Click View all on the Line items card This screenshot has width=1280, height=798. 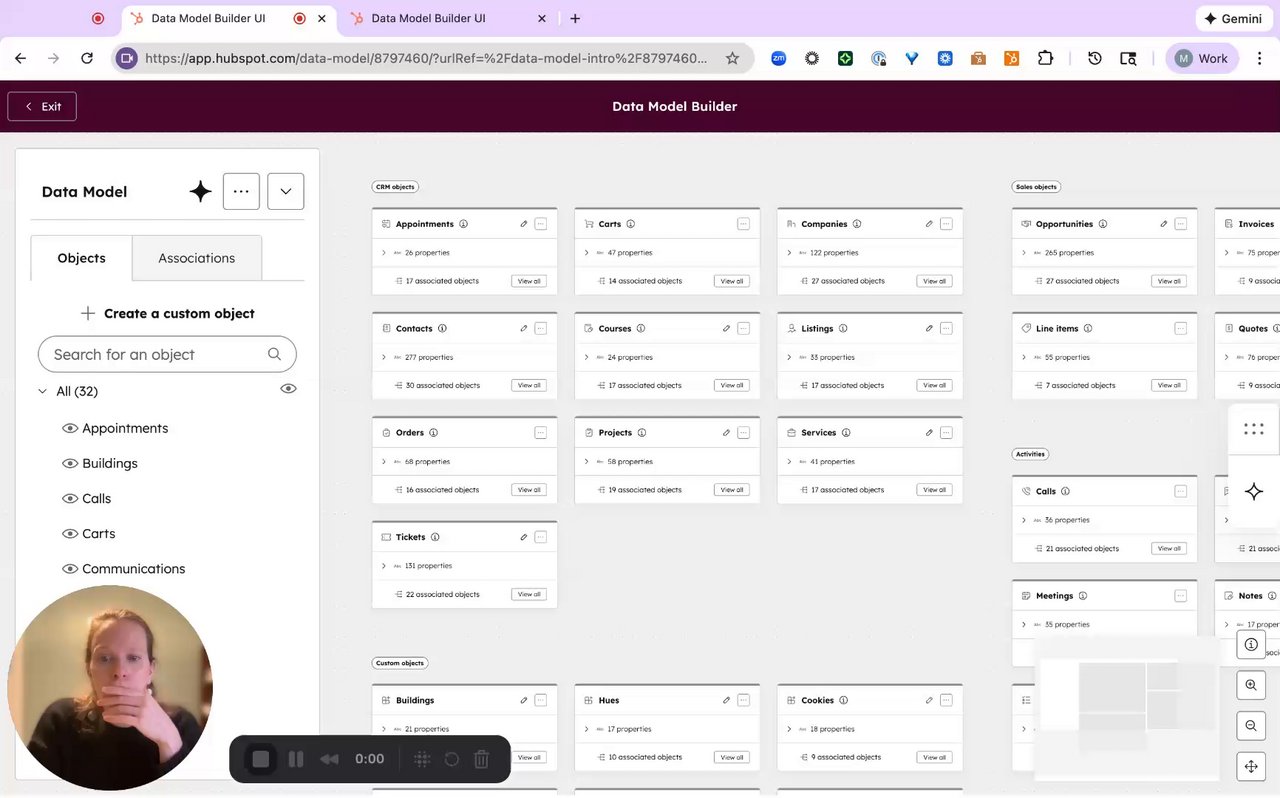pos(1169,385)
